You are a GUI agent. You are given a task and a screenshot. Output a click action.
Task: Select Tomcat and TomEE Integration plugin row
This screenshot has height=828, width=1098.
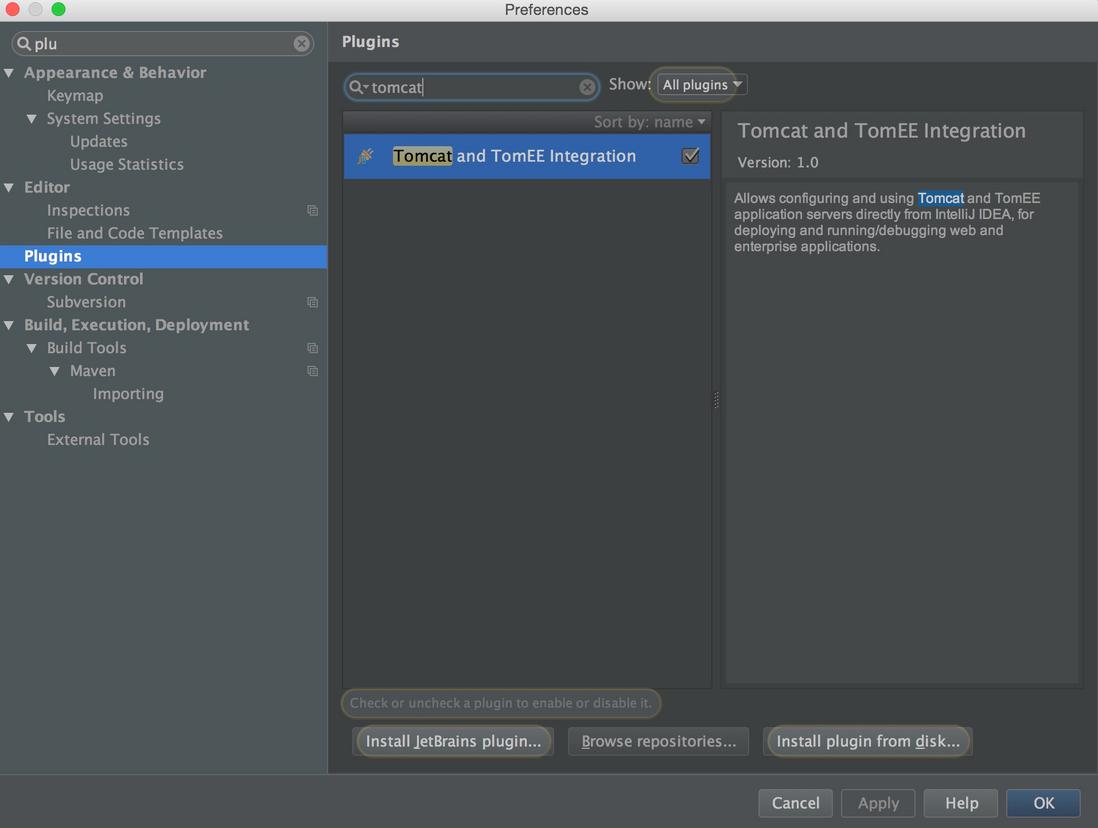click(527, 156)
